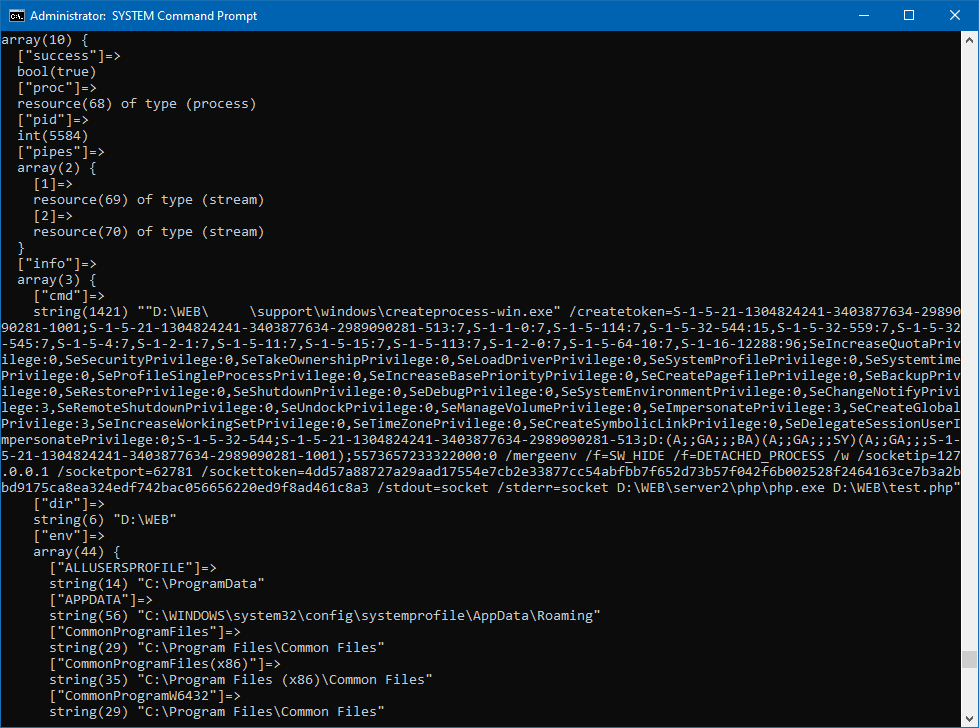979x728 pixels.
Task: Click 'resource(68) of type (process)' line
Action: point(137,104)
